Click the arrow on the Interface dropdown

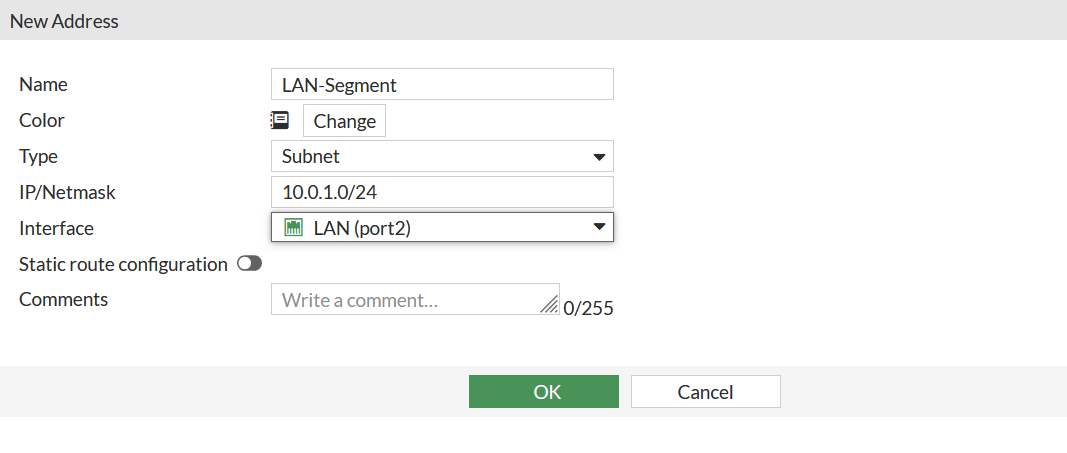(599, 227)
